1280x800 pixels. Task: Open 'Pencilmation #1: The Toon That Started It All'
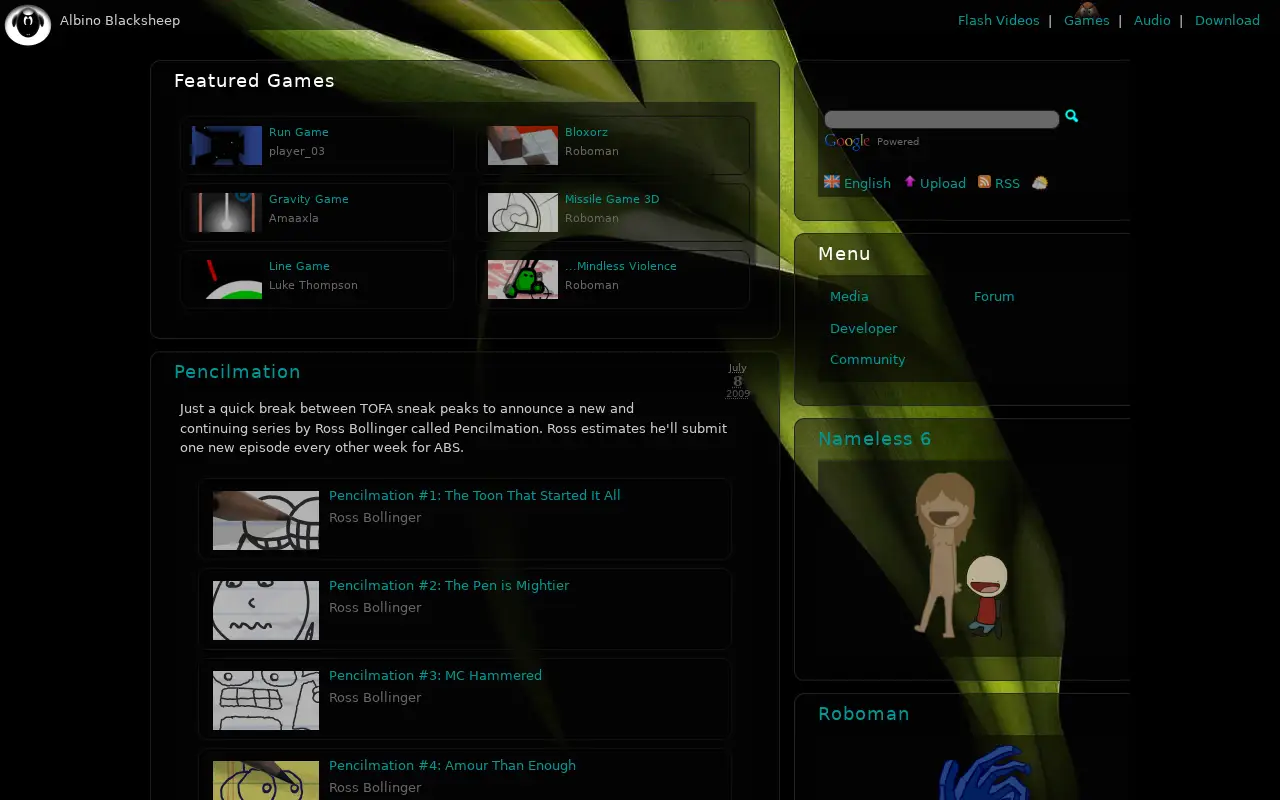[x=475, y=495]
